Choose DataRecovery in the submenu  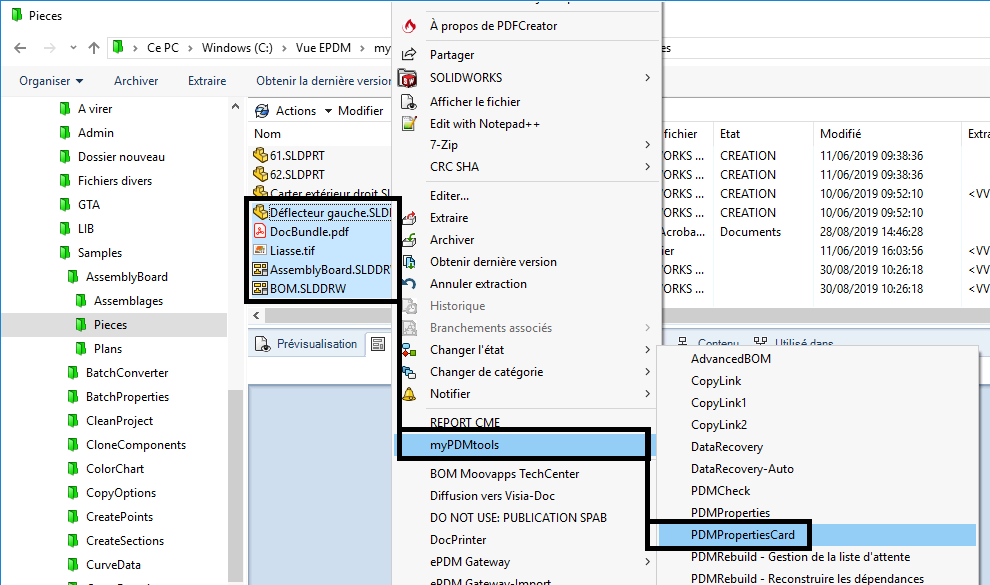726,447
